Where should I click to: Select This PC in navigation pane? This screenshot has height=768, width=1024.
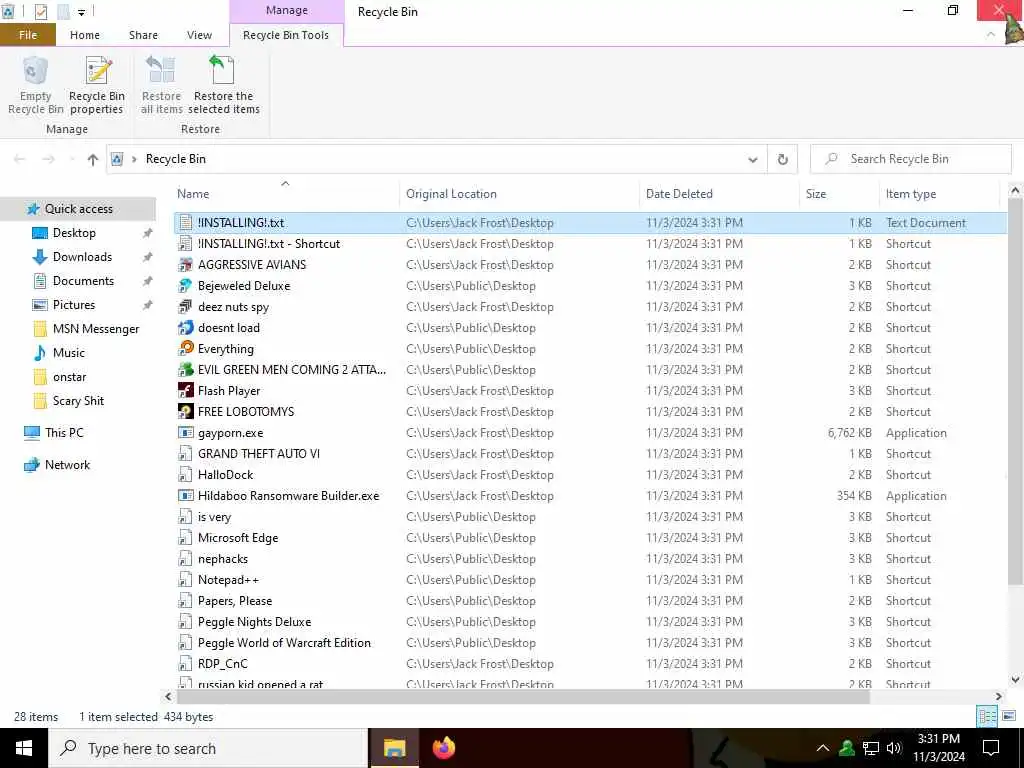(x=64, y=432)
